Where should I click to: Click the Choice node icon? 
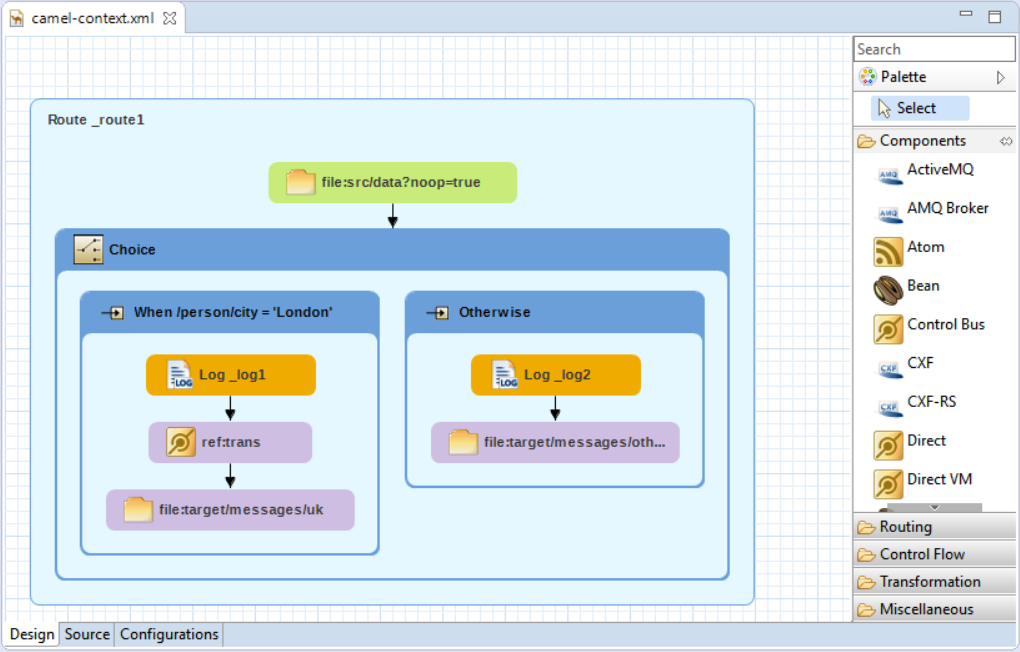tap(89, 250)
